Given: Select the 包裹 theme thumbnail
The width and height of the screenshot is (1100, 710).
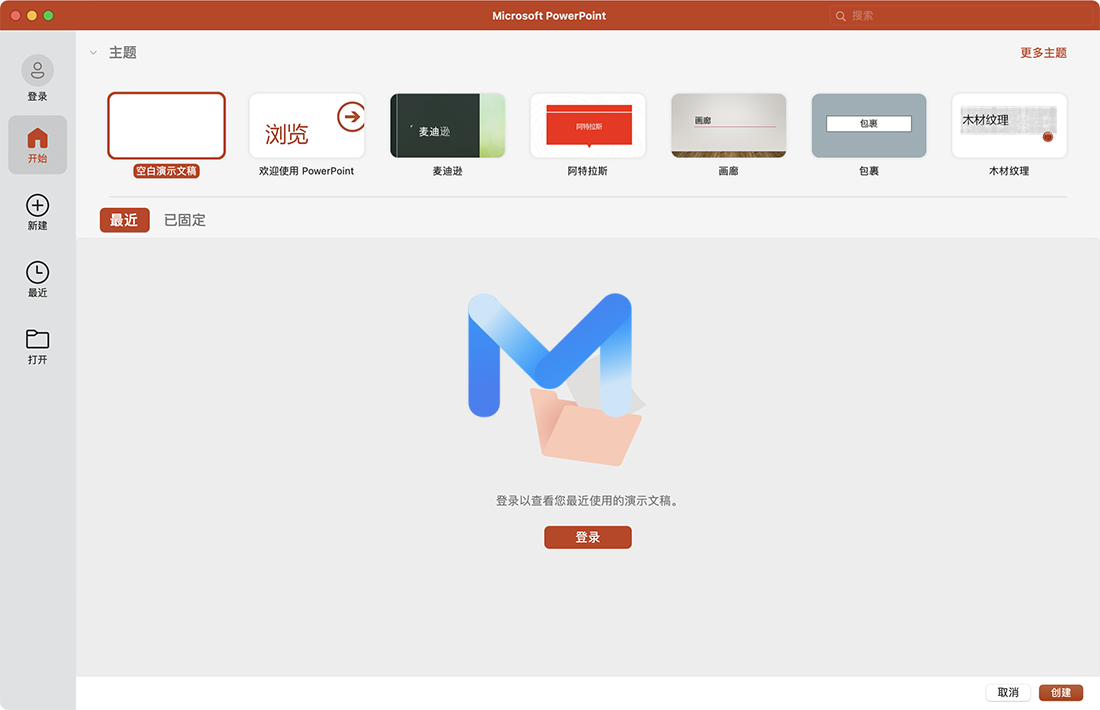Looking at the screenshot, I should 868,126.
